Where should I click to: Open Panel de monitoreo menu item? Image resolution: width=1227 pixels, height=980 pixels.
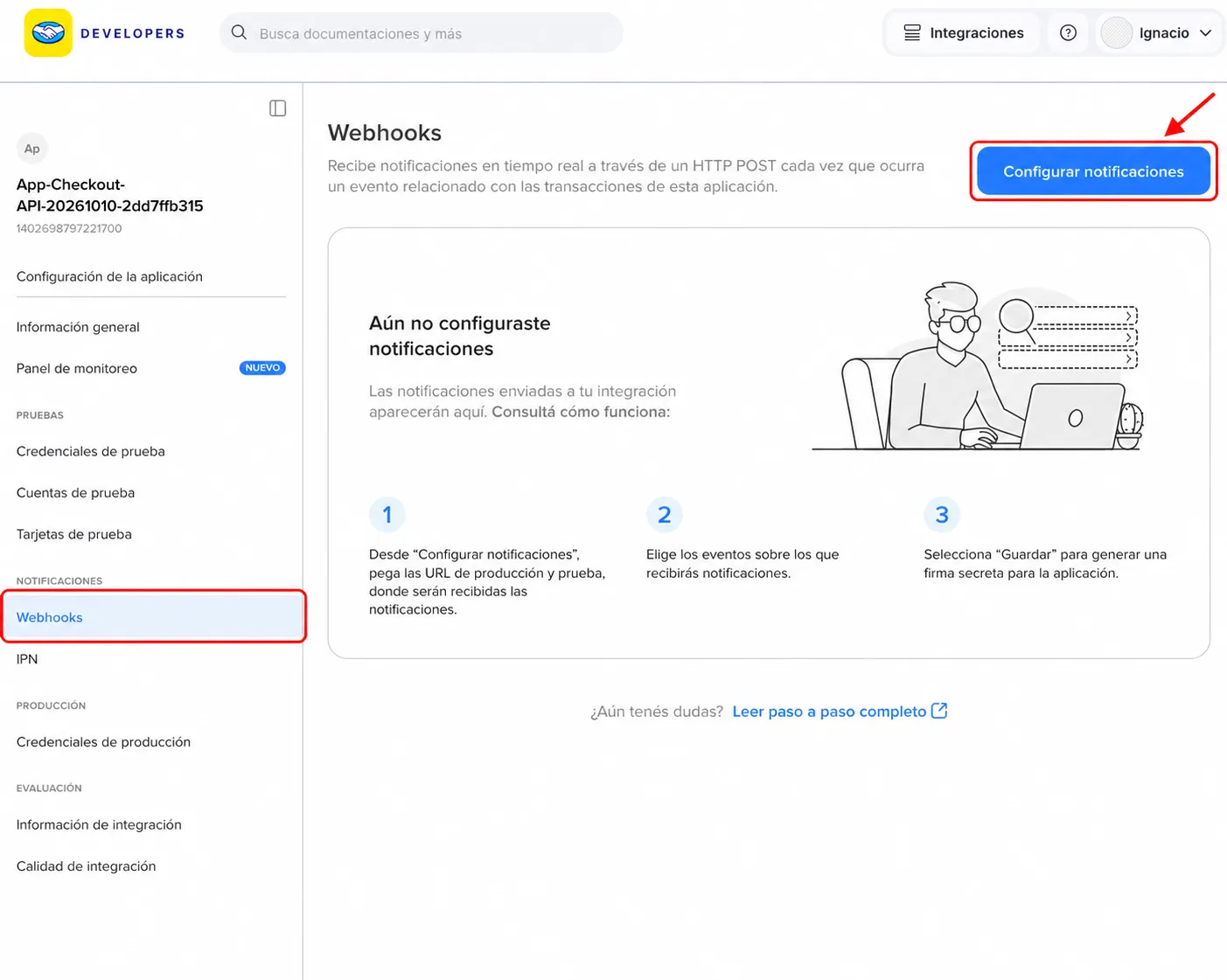pyautogui.click(x=77, y=368)
